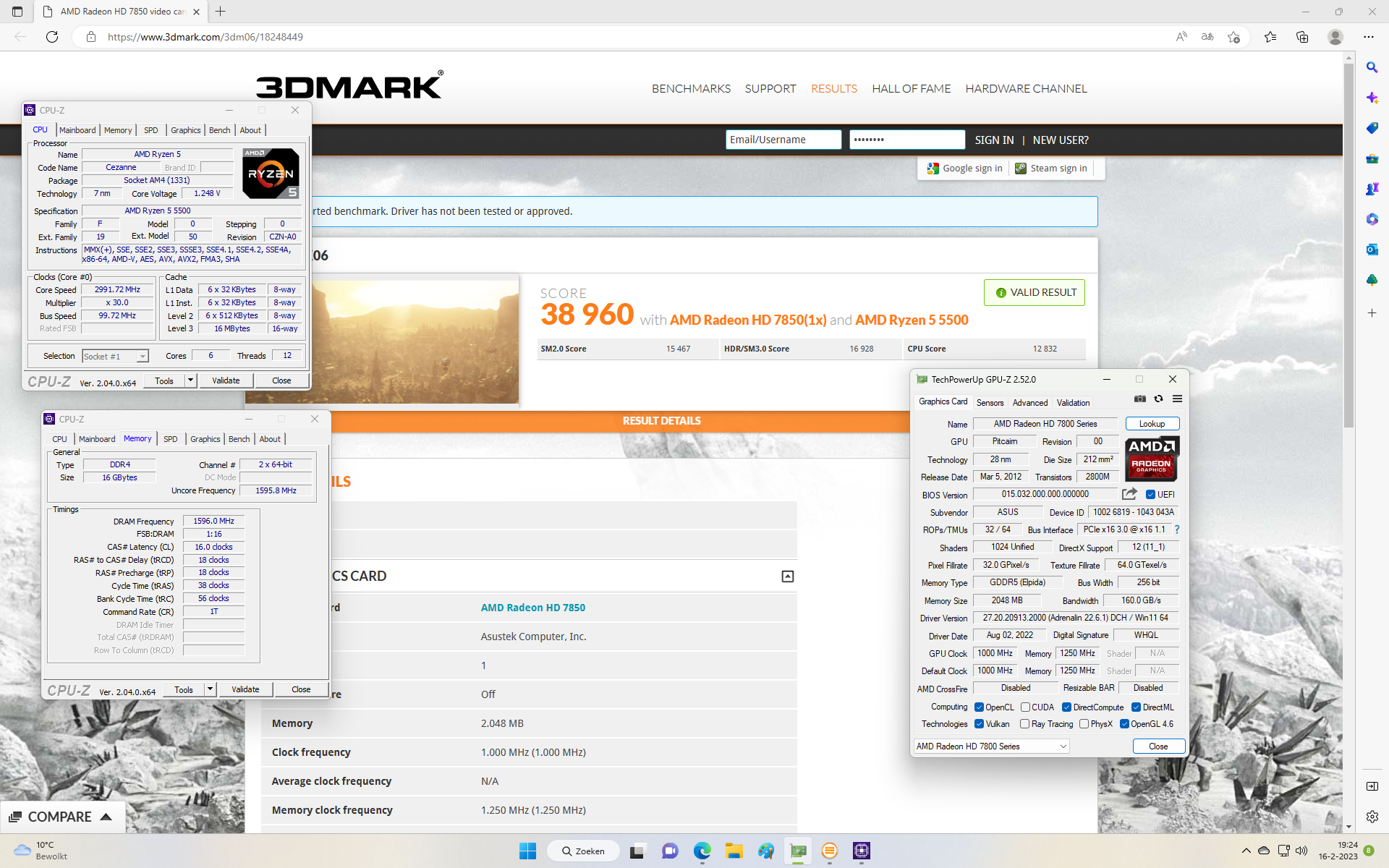Add this page to favorites star icon
Viewport: 1389px width, 868px height.
coord(1233,37)
